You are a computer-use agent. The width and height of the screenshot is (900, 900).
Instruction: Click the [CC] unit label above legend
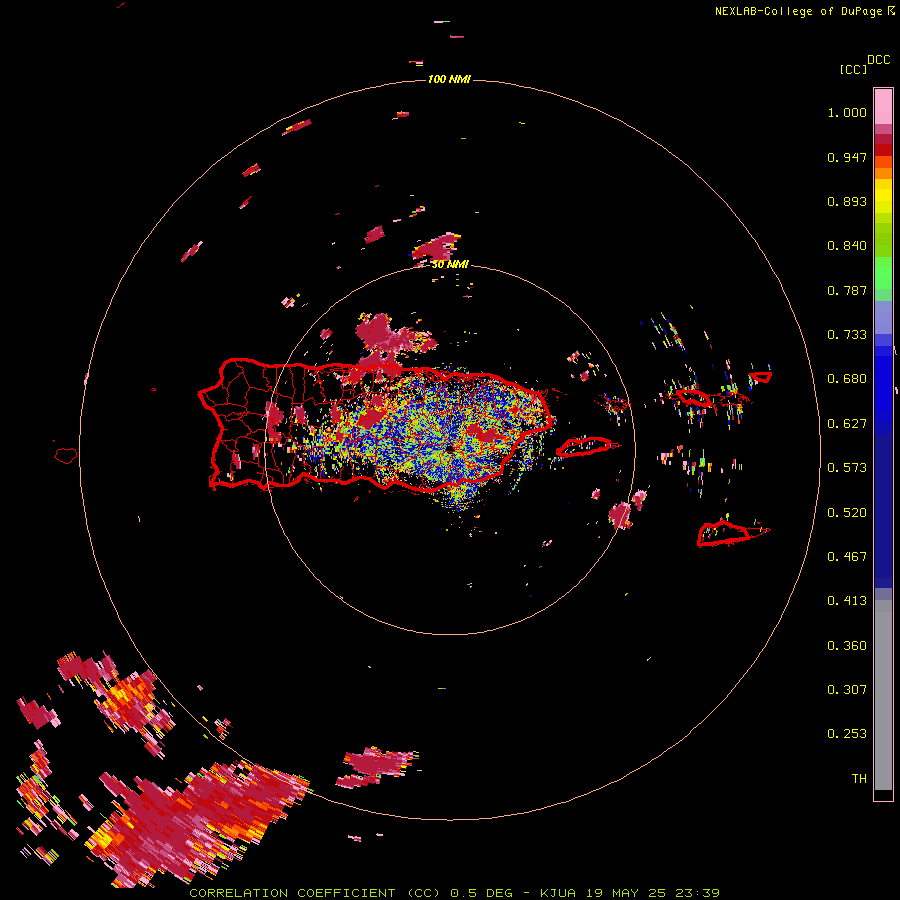[853, 69]
